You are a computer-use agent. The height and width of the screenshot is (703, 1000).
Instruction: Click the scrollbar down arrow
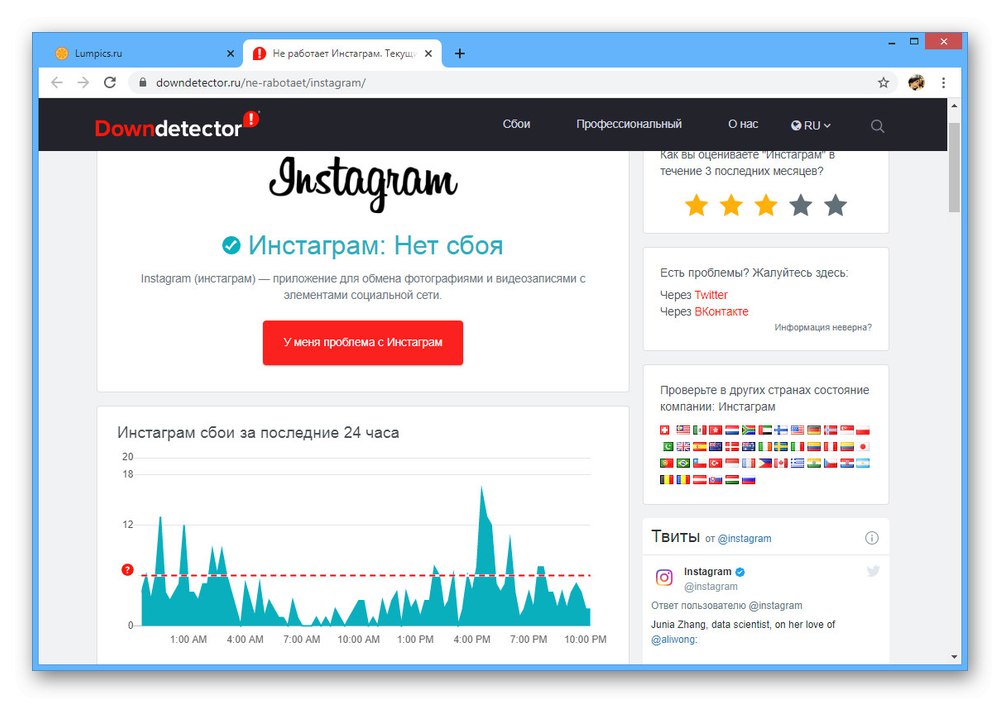pos(954,656)
